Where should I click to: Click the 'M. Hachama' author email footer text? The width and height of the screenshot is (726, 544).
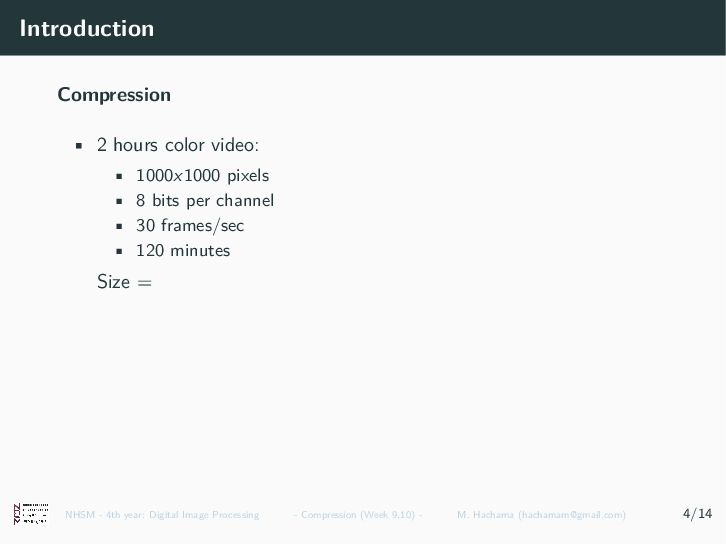point(541,515)
